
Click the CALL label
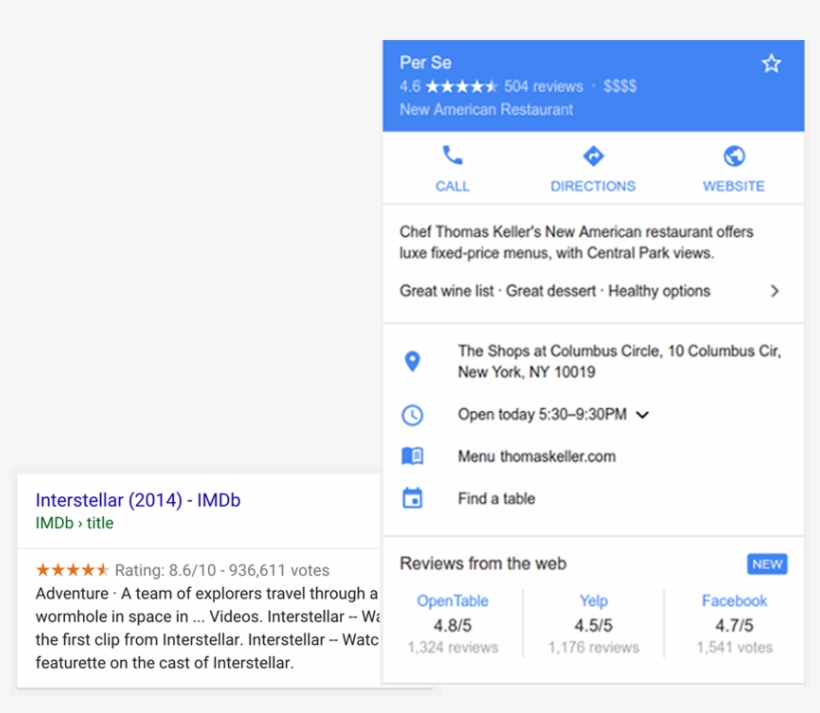click(x=452, y=186)
